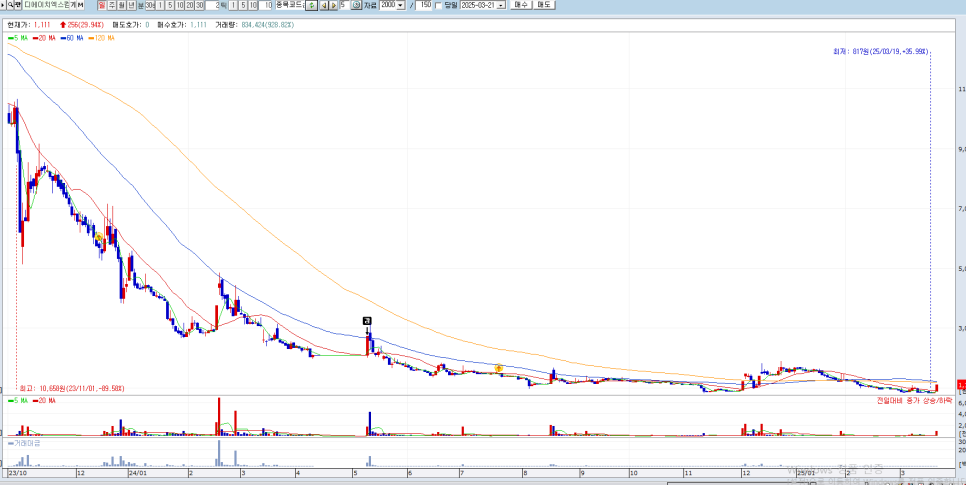
Task: Go to the next stock with the right arrow
Action: (x=333, y=6)
